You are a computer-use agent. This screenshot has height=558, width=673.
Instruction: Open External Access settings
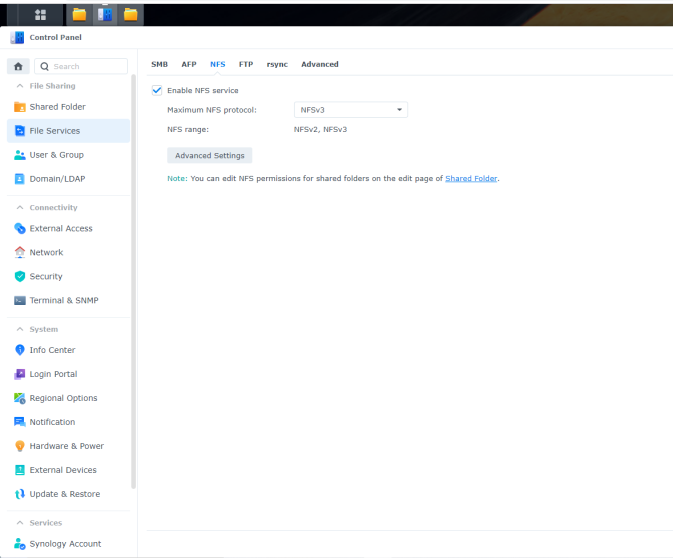pos(60,229)
